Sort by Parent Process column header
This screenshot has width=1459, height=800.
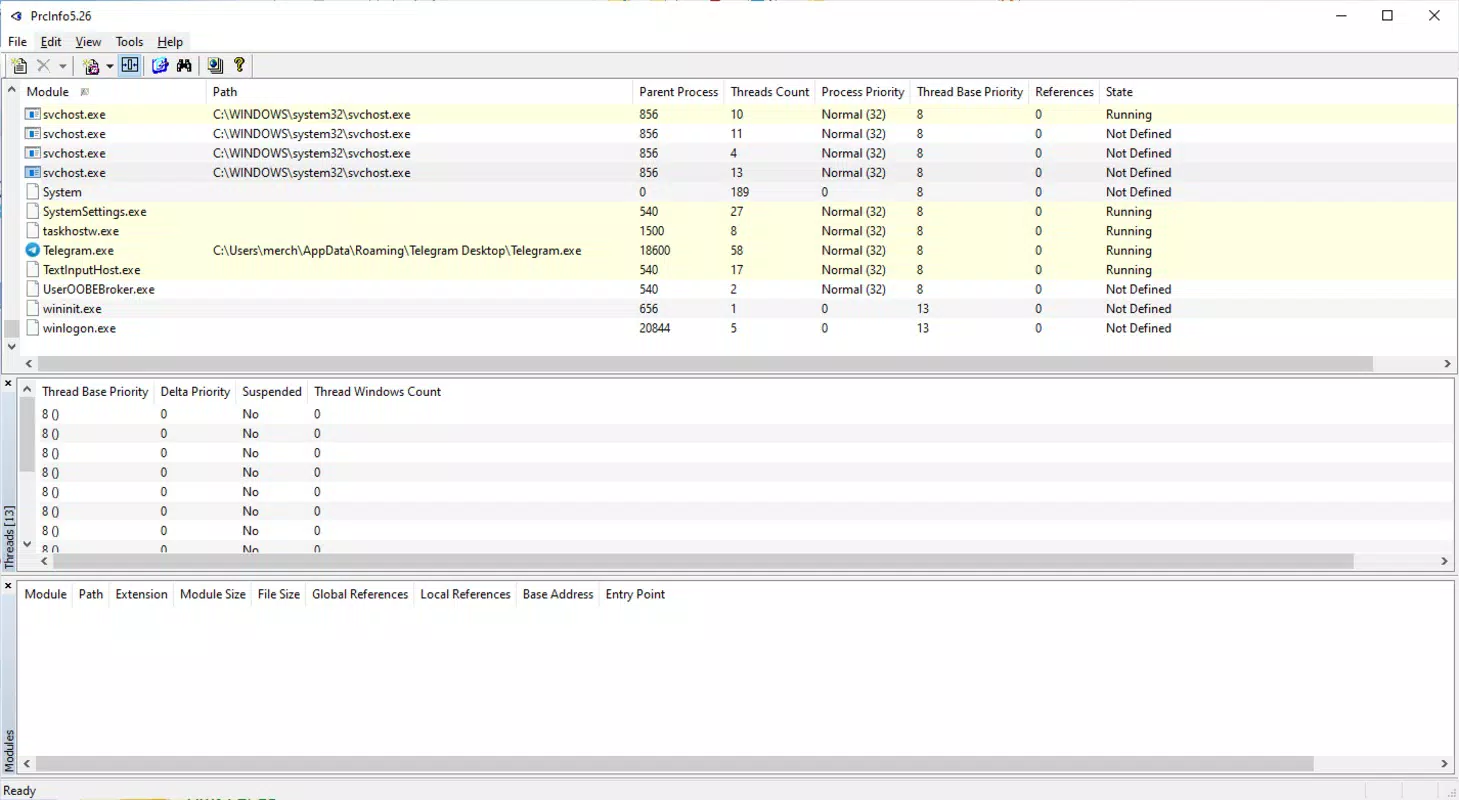click(679, 92)
